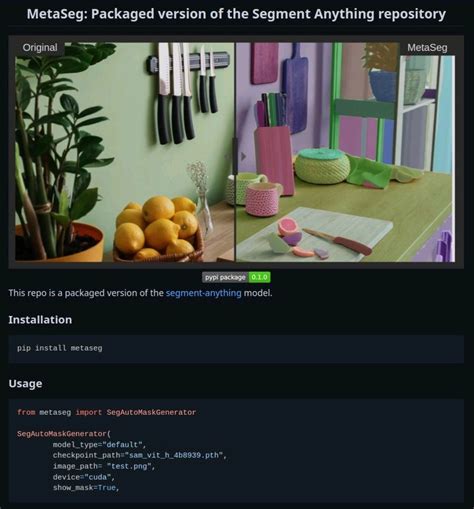This screenshot has height=509, width=474.
Task: Click the original kitchen photo with lemons
Action: pyautogui.click(x=125, y=152)
